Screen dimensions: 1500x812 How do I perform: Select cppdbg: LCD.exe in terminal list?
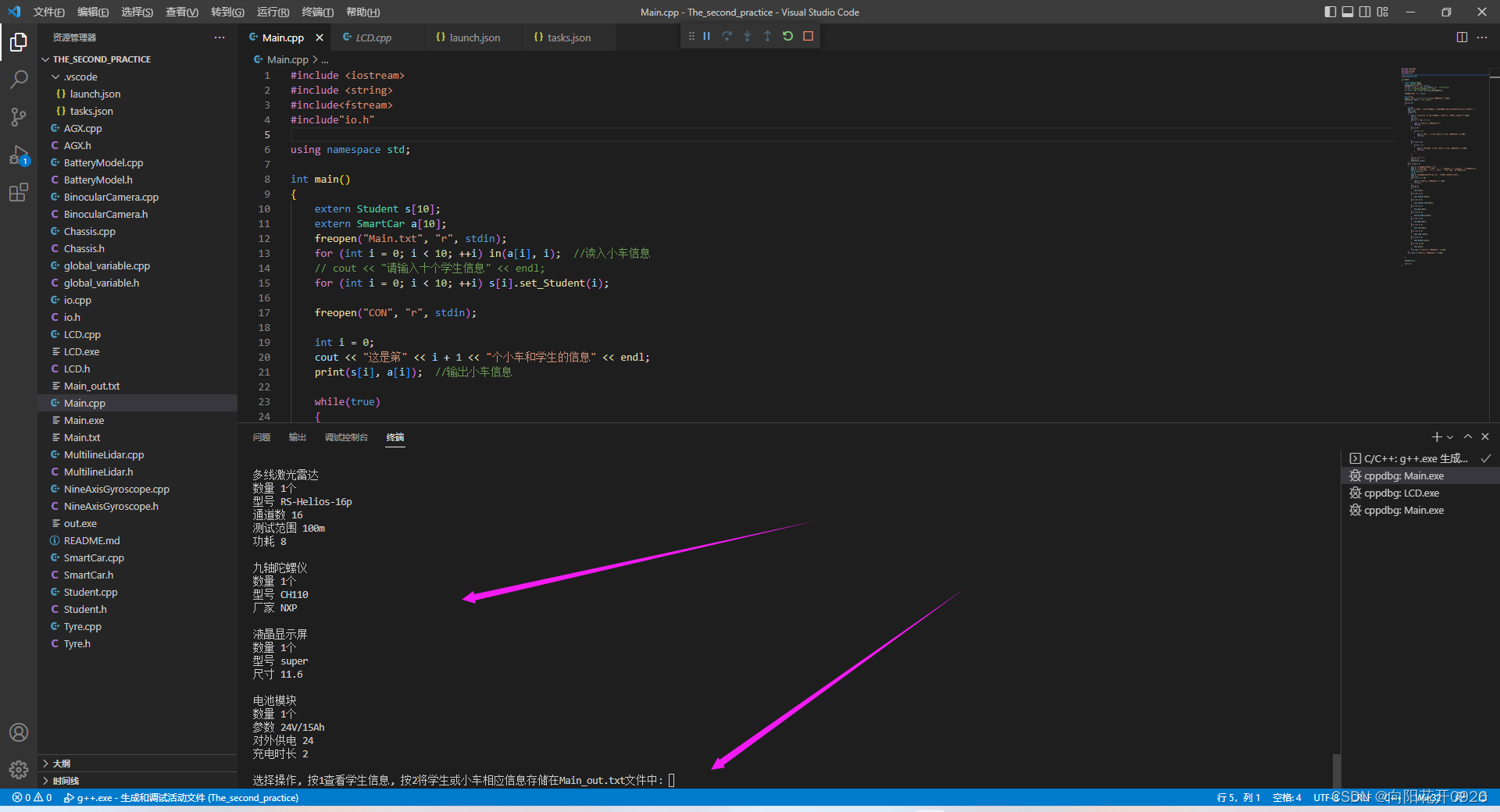pyautogui.click(x=1400, y=493)
